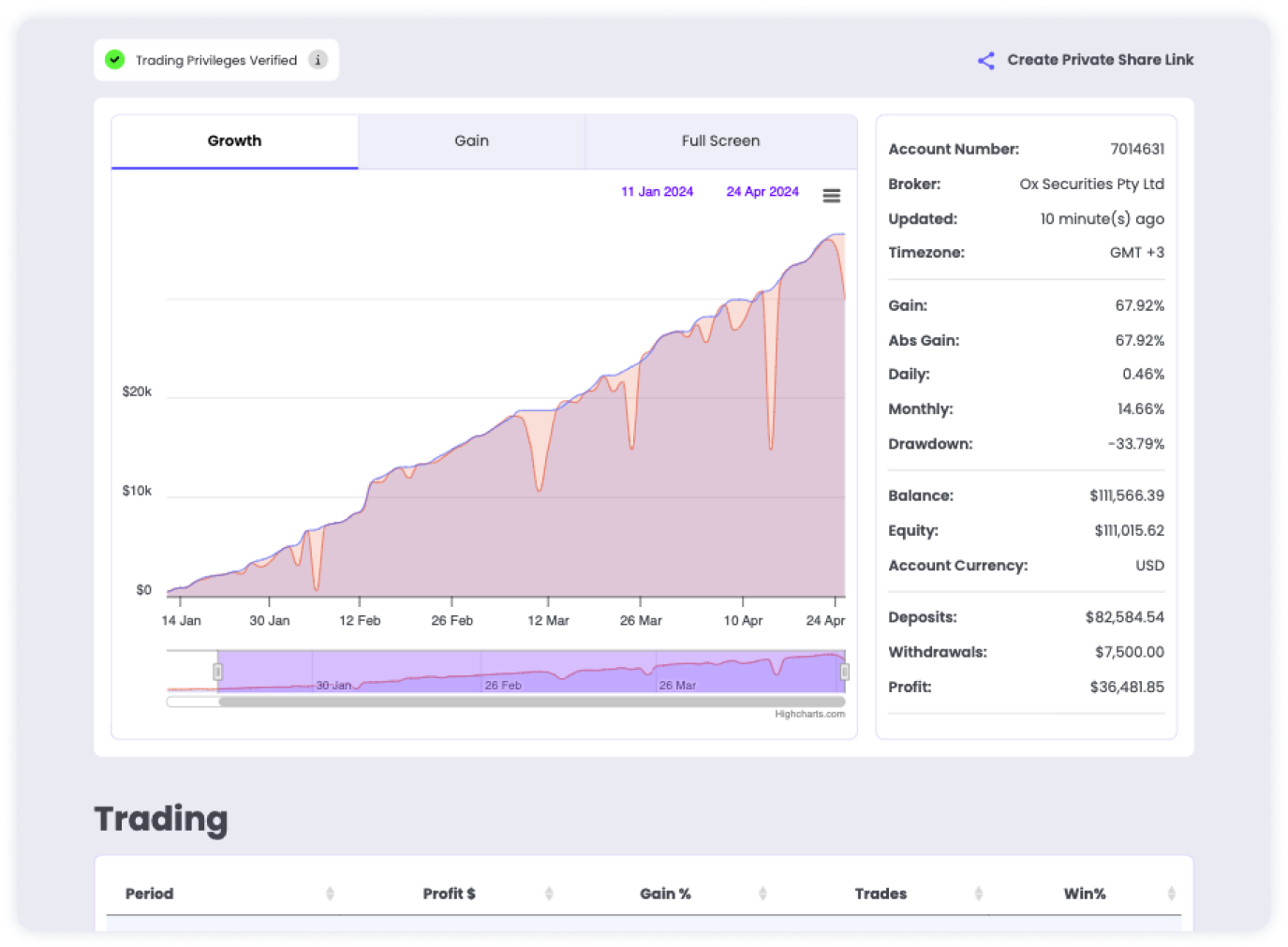Screen dimensions: 1288x947
Task: Click the green verified checkmark
Action: 114,59
